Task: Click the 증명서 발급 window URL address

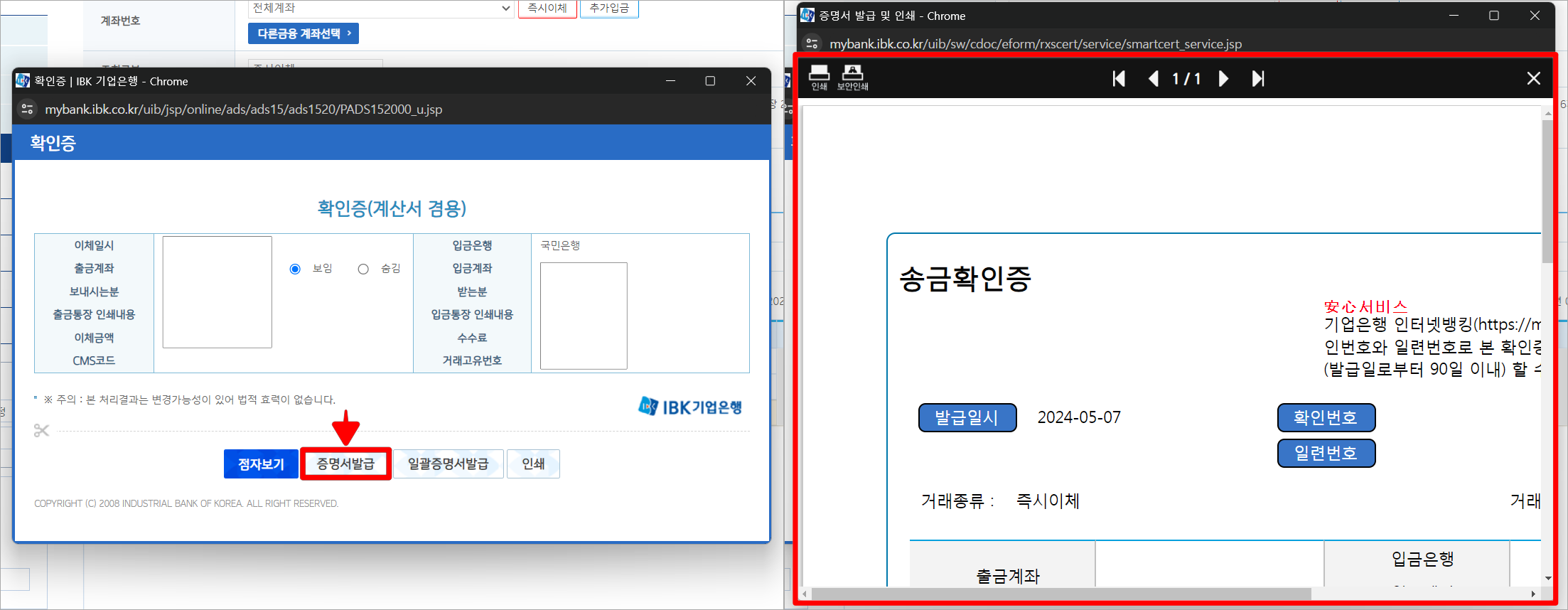Action: 1036,43
